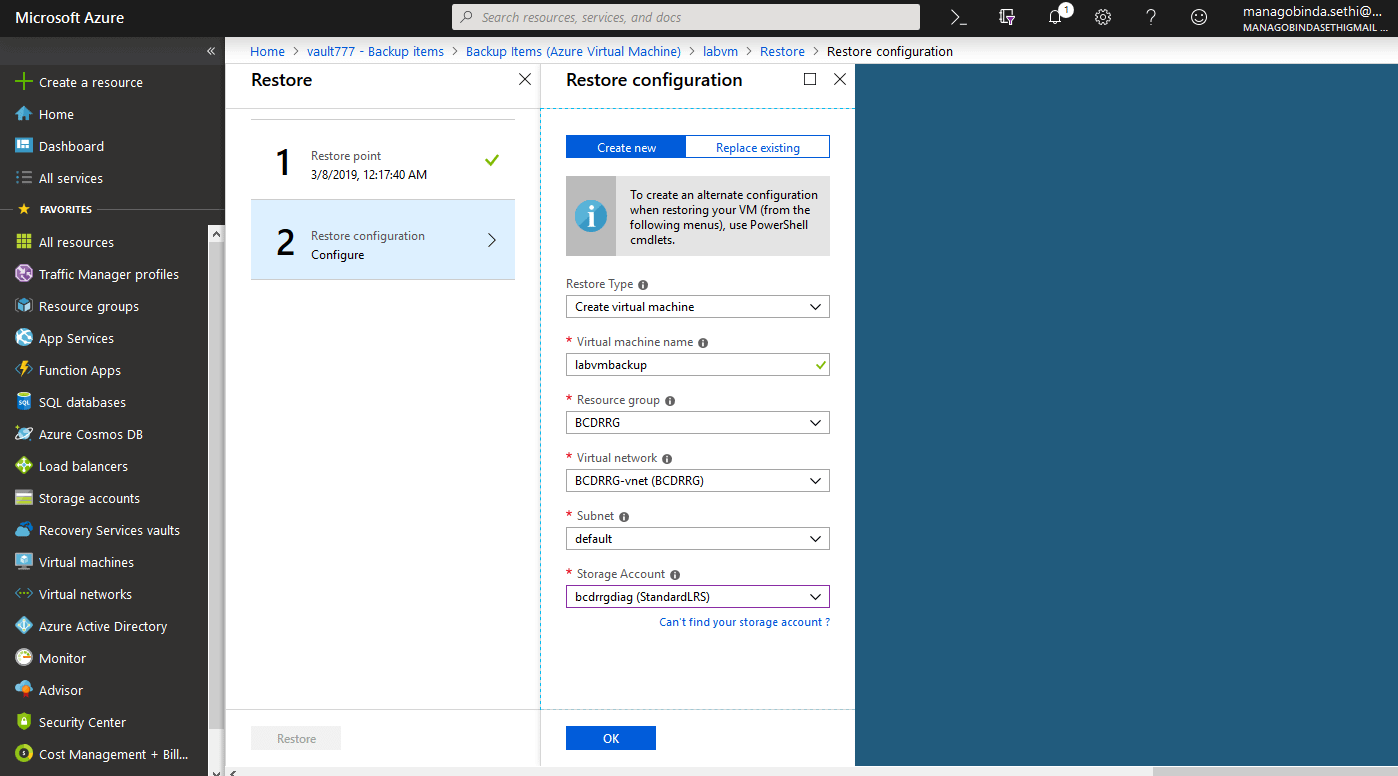The height and width of the screenshot is (776, 1398).
Task: Show info tooltip for Resource group
Action: (x=670, y=401)
